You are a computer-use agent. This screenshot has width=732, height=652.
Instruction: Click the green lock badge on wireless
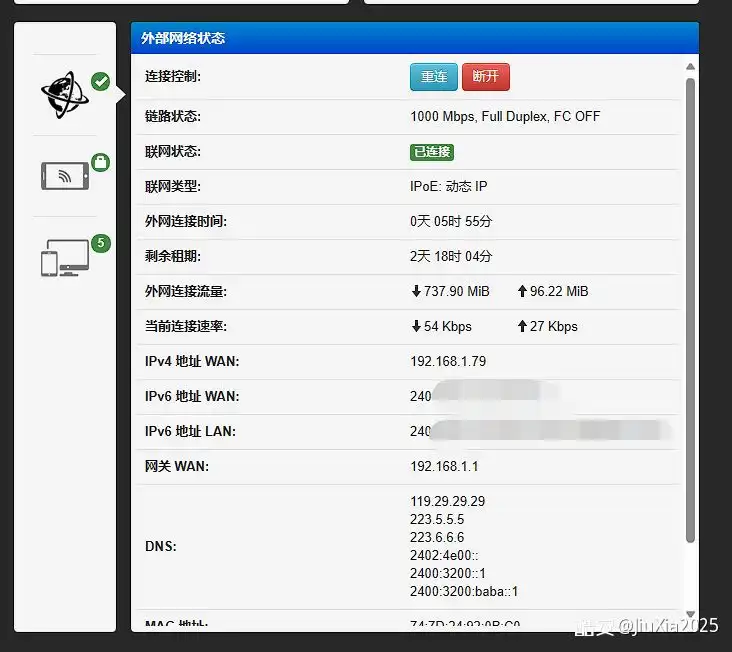pyautogui.click(x=100, y=162)
